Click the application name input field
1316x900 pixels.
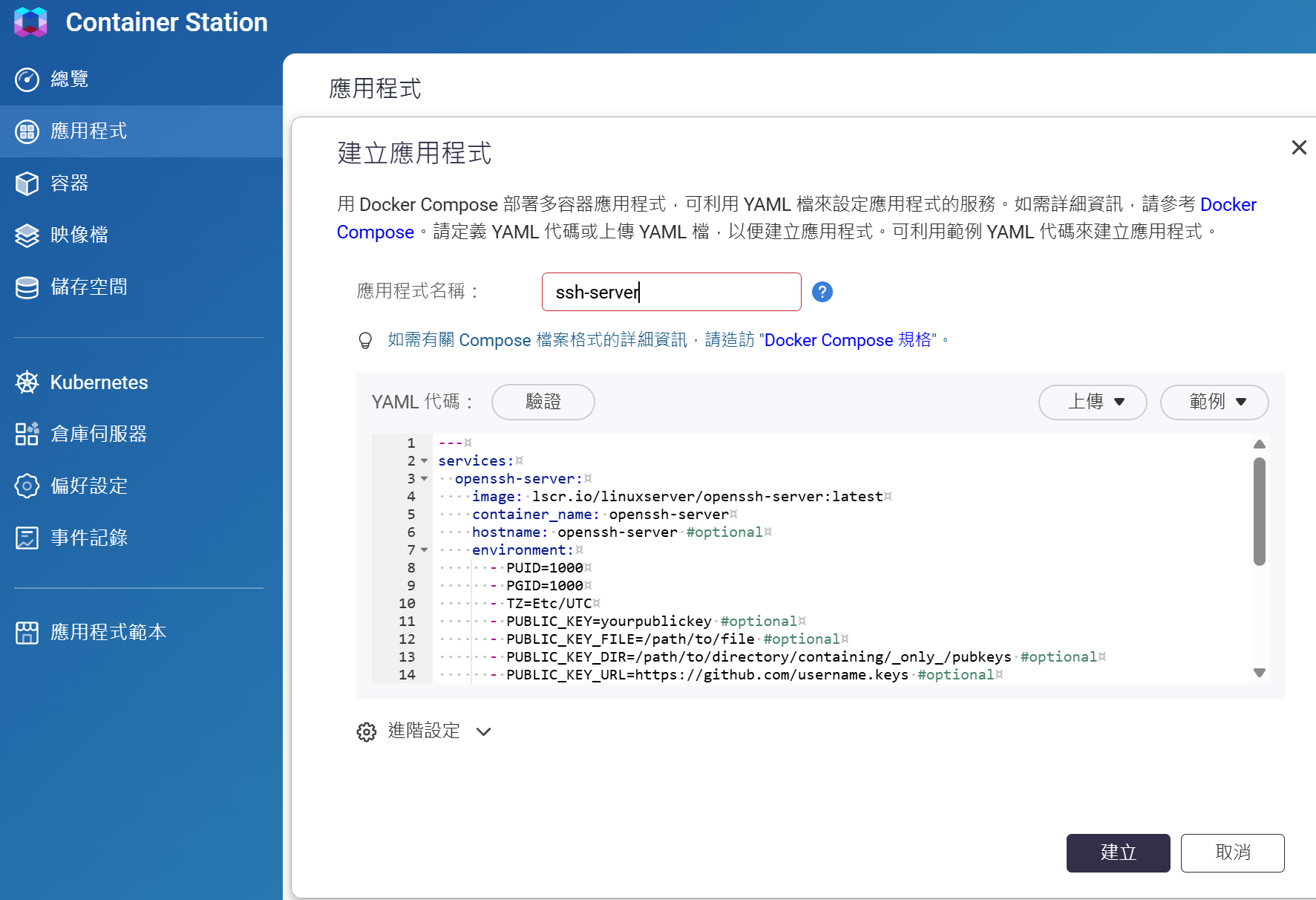tap(671, 292)
